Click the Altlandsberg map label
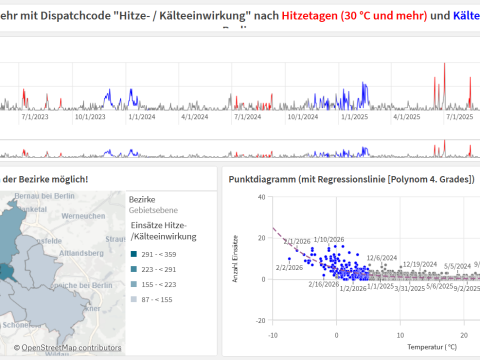 click(x=81, y=253)
